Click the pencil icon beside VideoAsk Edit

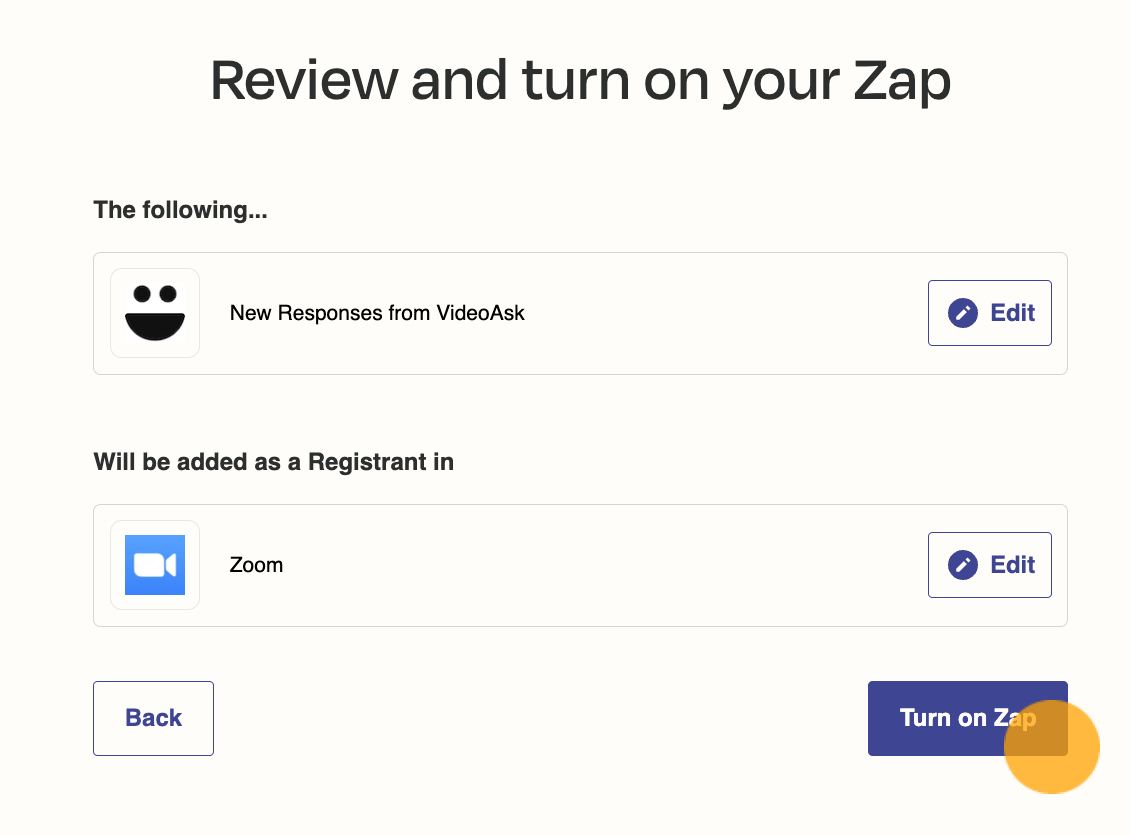963,313
